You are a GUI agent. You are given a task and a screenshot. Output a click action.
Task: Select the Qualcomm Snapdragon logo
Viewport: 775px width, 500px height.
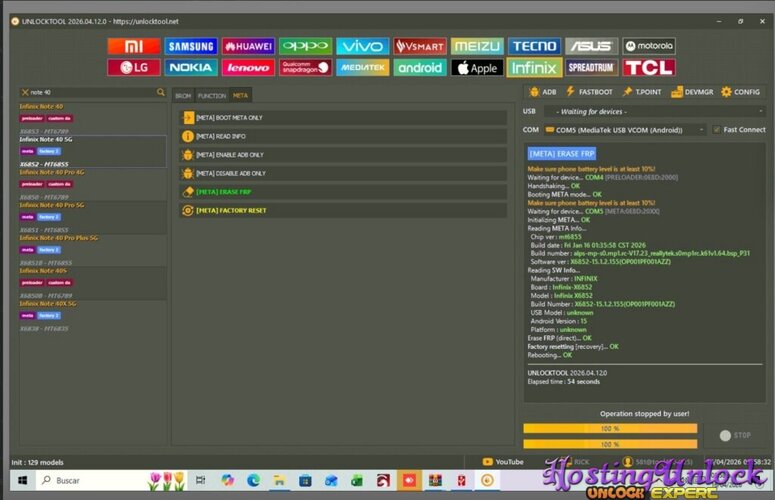tap(305, 68)
